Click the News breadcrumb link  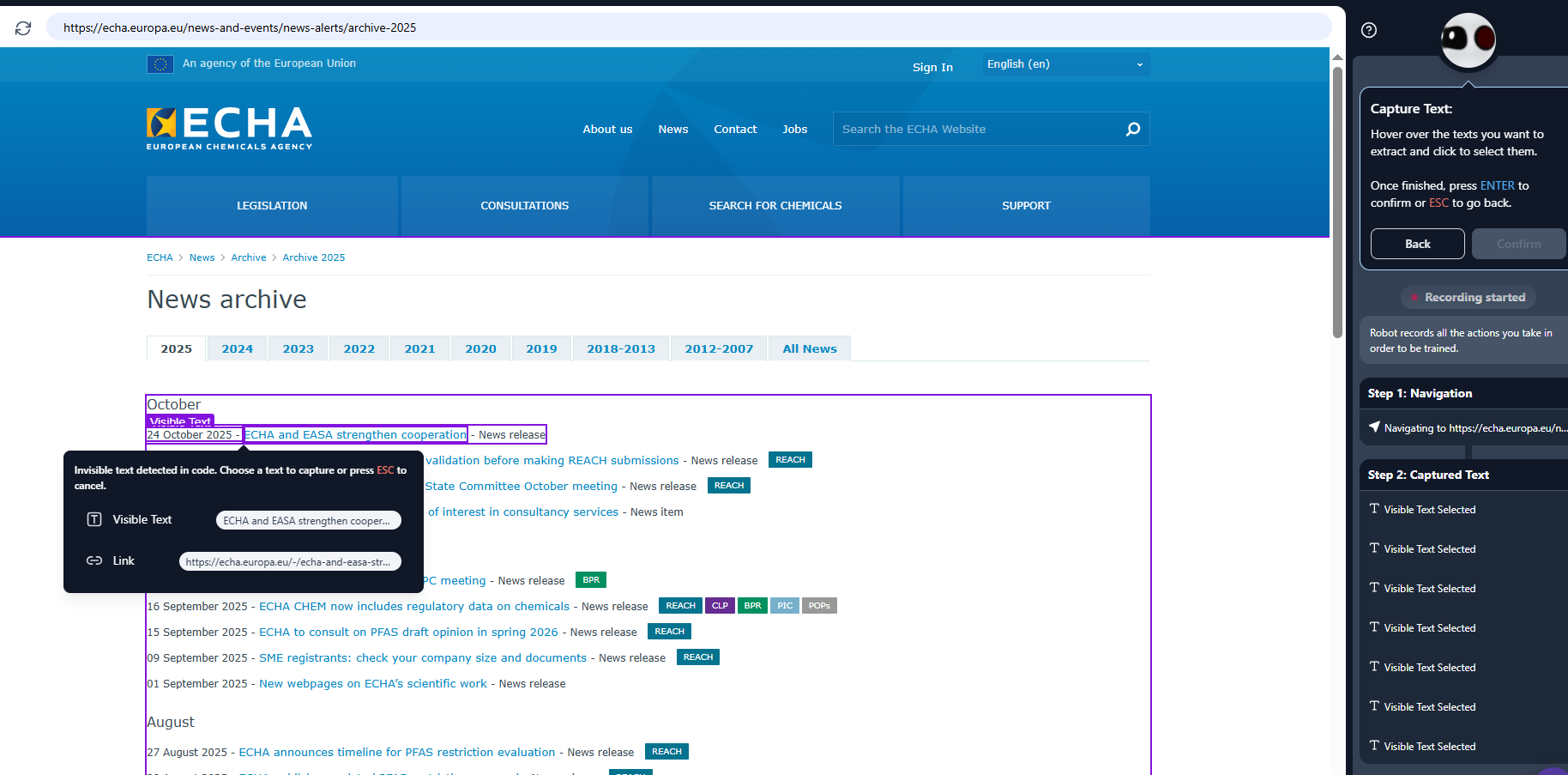point(202,257)
